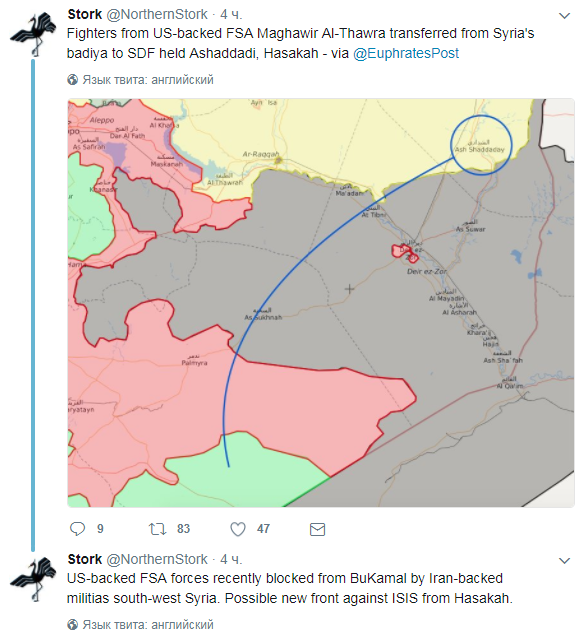Click the circled Ash Shaddaday area on the map

click(x=481, y=145)
